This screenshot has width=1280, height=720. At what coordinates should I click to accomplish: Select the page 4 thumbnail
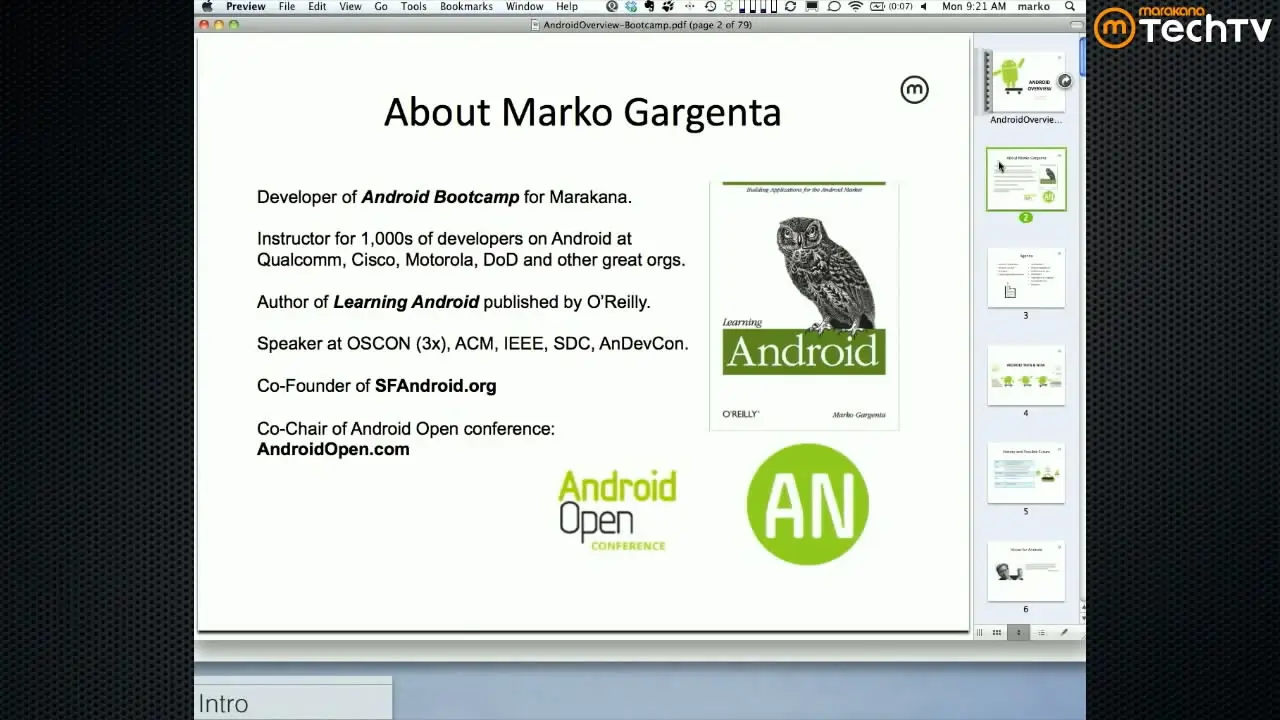tap(1026, 376)
